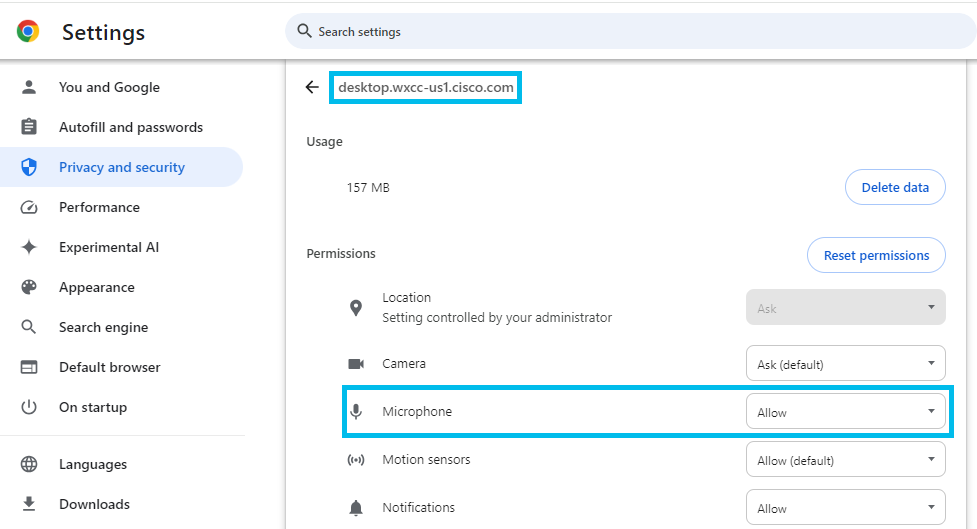Click the On startup power icon
977x529 pixels.
(x=29, y=407)
